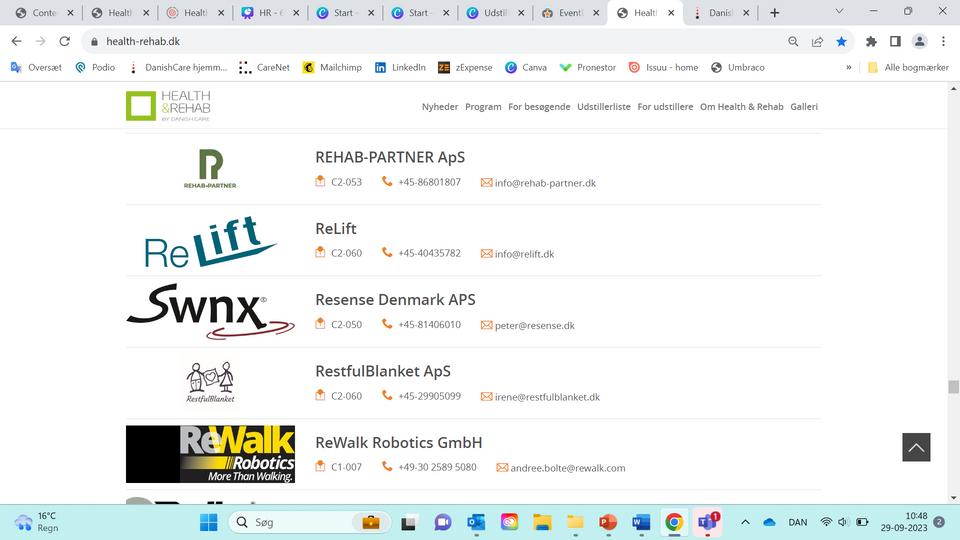Open the Alle bogmærker folder
The width and height of the screenshot is (960, 540).
point(908,67)
